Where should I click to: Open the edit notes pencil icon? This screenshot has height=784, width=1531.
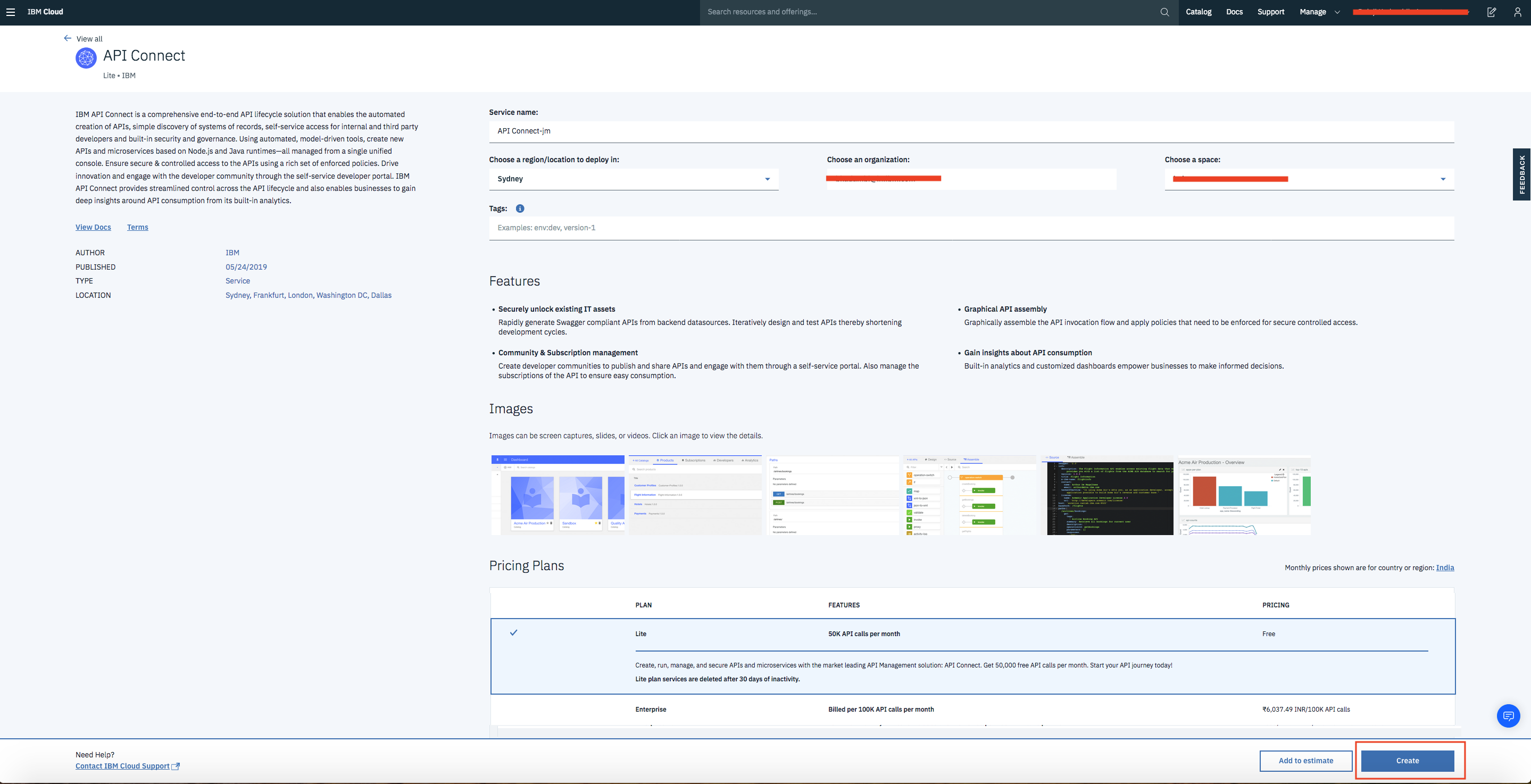pos(1491,12)
